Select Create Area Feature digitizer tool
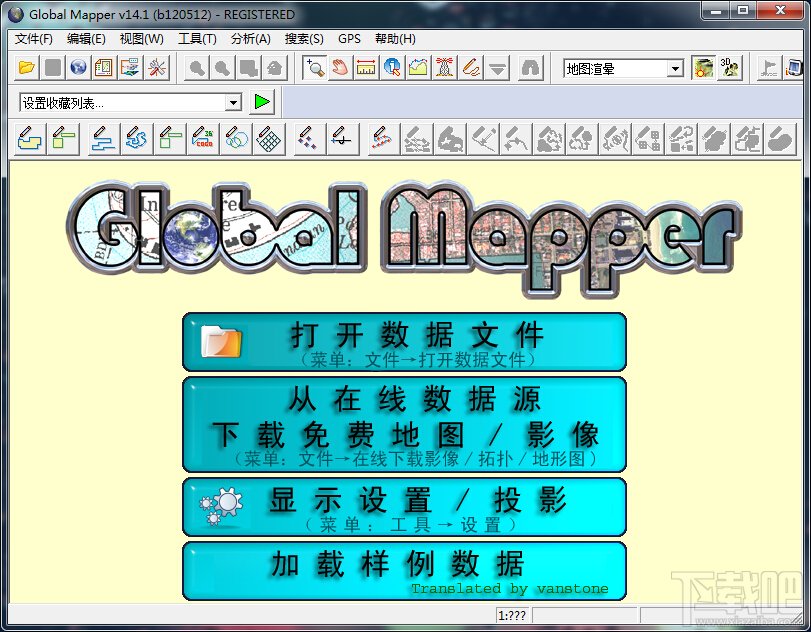Image resolution: width=811 pixels, height=632 pixels. tap(31, 139)
